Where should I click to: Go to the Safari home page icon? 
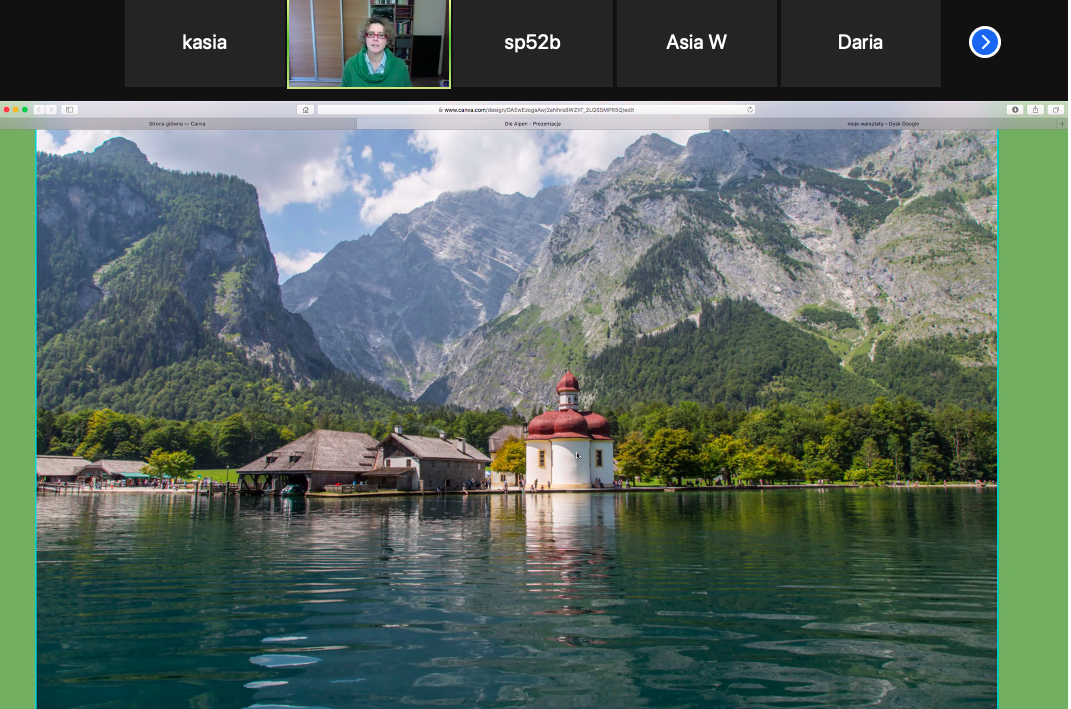(305, 109)
